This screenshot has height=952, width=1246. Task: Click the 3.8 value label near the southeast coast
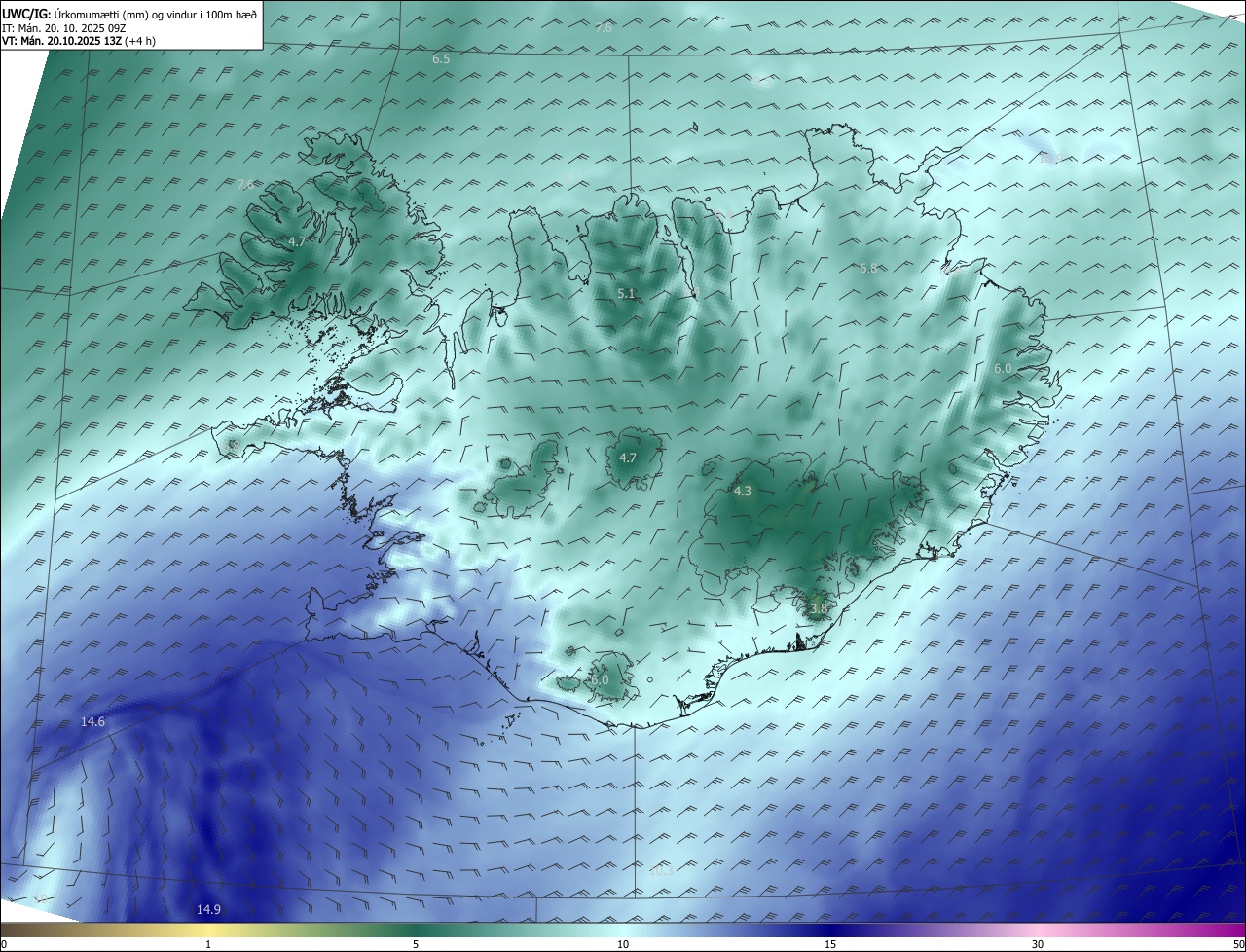[x=818, y=609]
